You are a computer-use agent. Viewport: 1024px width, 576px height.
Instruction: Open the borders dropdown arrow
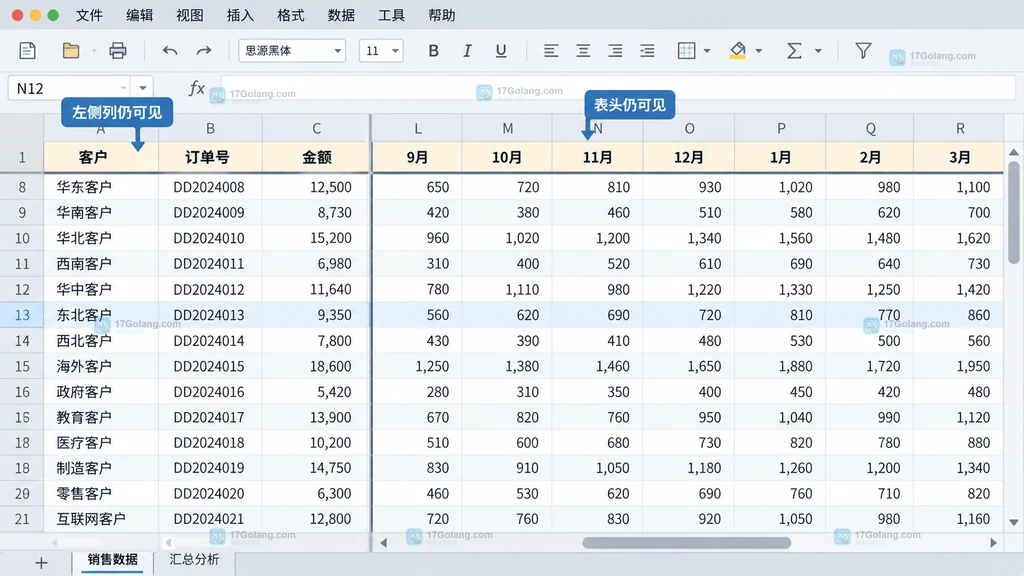[x=707, y=50]
